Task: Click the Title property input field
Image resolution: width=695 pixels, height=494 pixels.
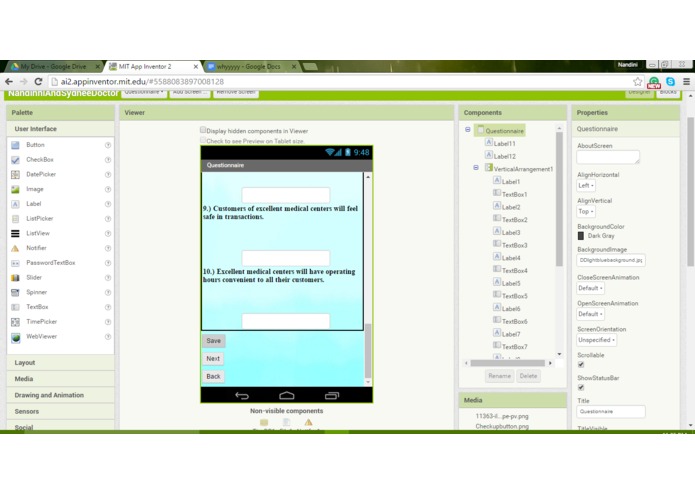Action: point(611,412)
